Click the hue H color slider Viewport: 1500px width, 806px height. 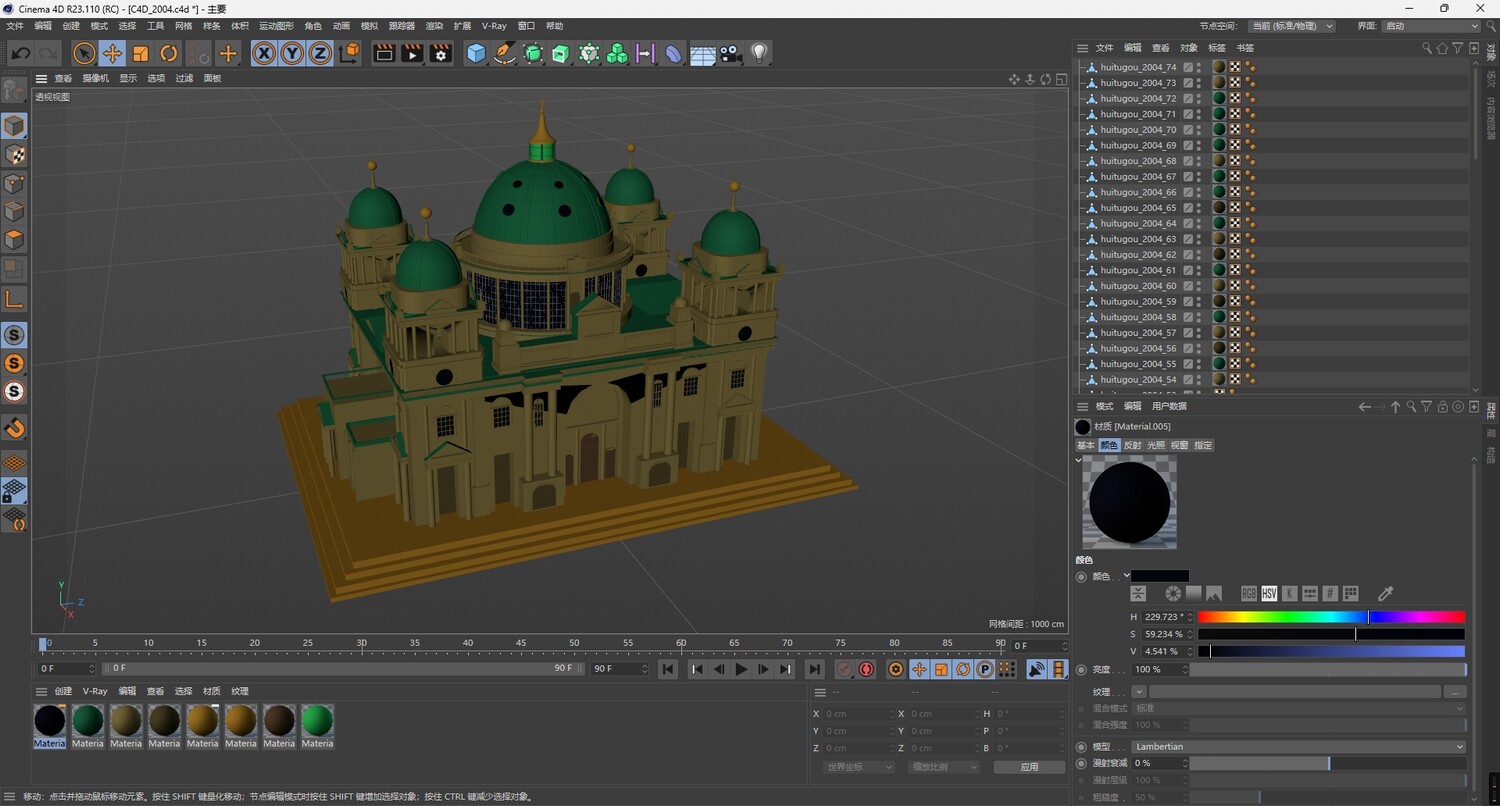[1330, 617]
